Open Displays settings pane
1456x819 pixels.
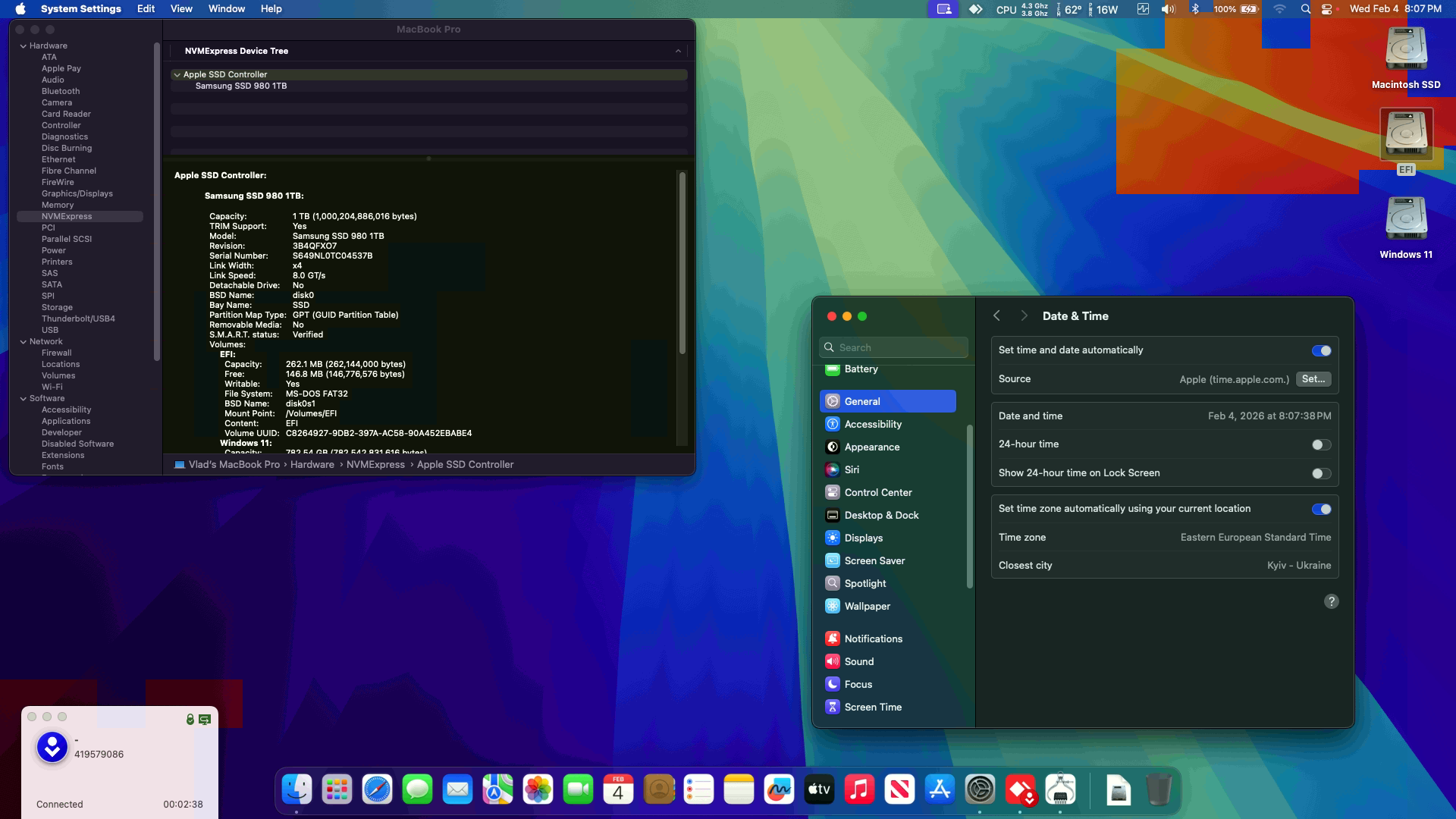pyautogui.click(x=887, y=538)
